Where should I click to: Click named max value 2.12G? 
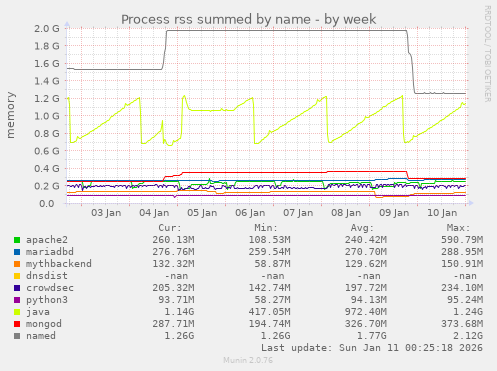468,336
